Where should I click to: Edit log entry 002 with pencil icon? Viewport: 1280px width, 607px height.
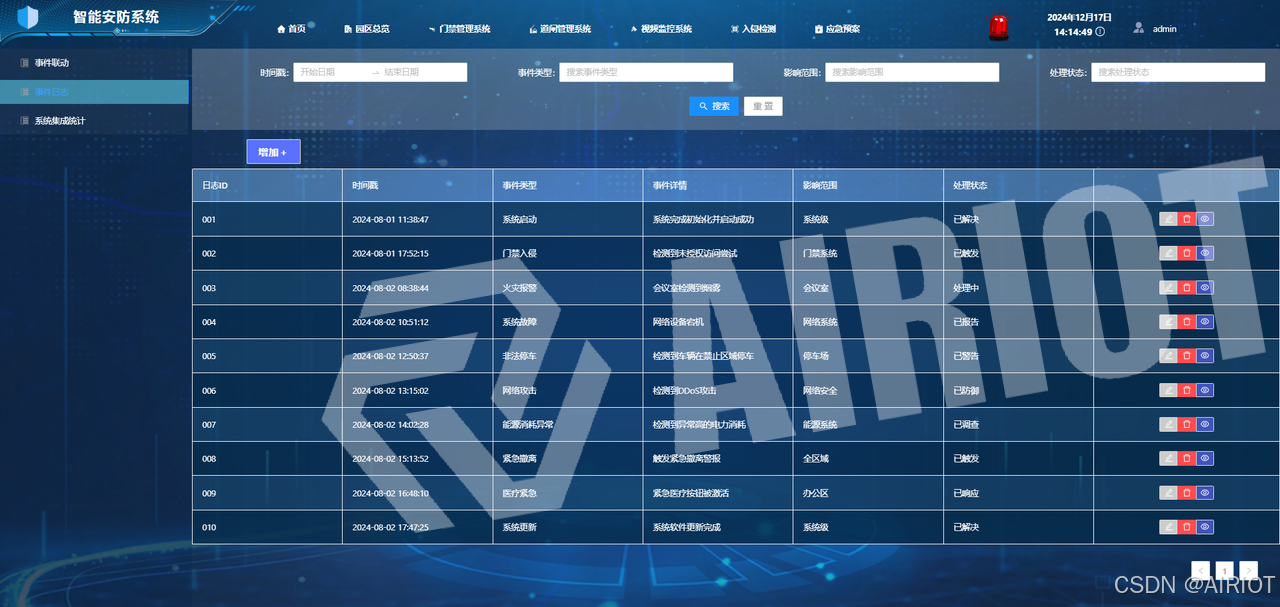click(1168, 253)
